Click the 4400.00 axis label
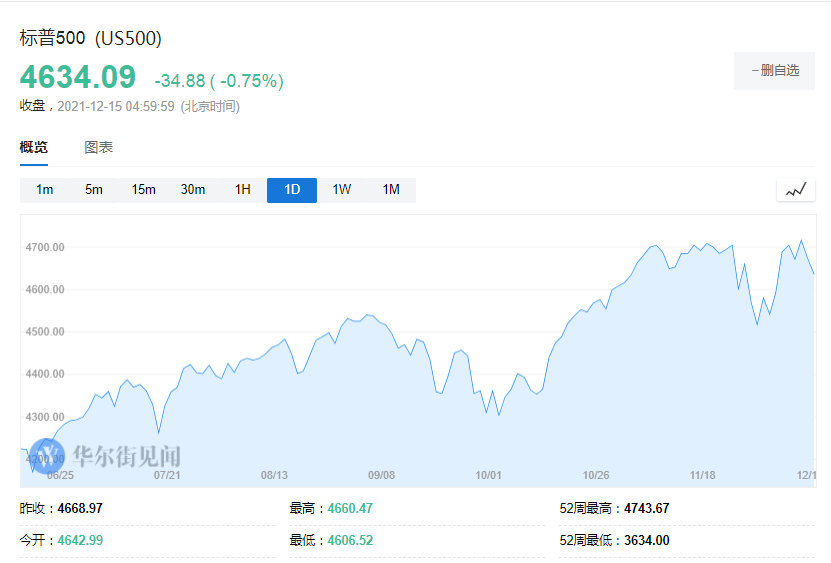 (x=45, y=374)
